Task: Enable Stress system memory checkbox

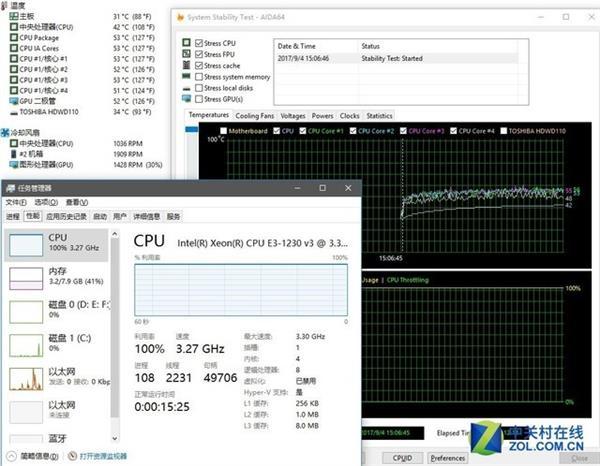Action: pyautogui.click(x=199, y=77)
